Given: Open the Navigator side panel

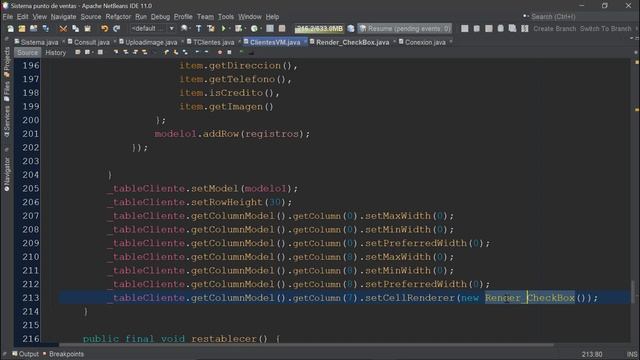Looking at the screenshot, I should point(7,174).
